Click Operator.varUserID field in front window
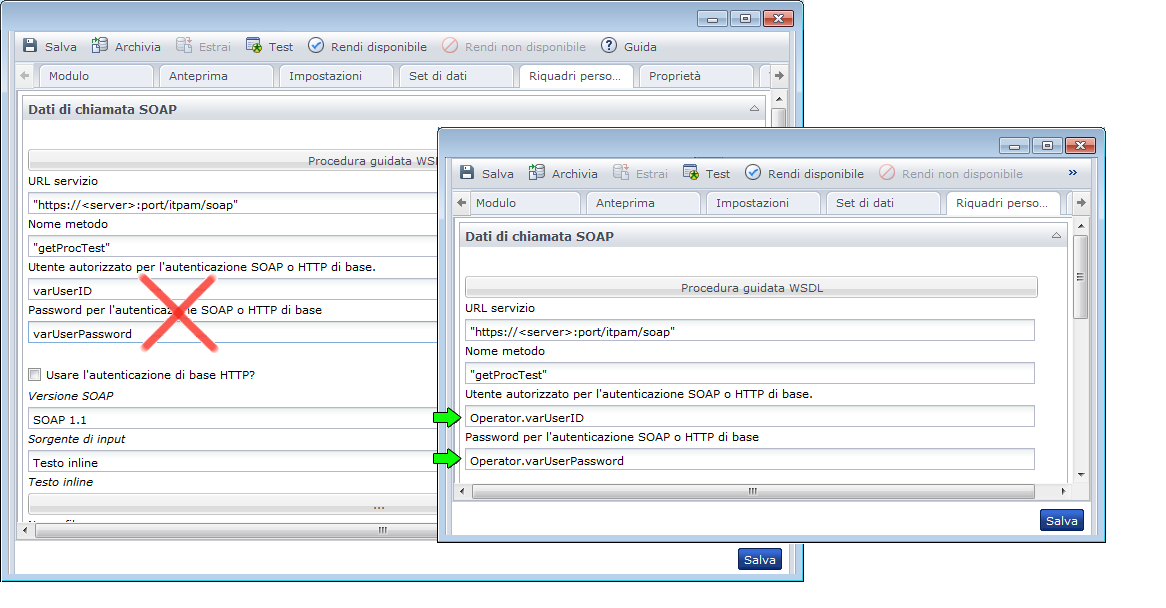1166x608 pixels. point(750,417)
